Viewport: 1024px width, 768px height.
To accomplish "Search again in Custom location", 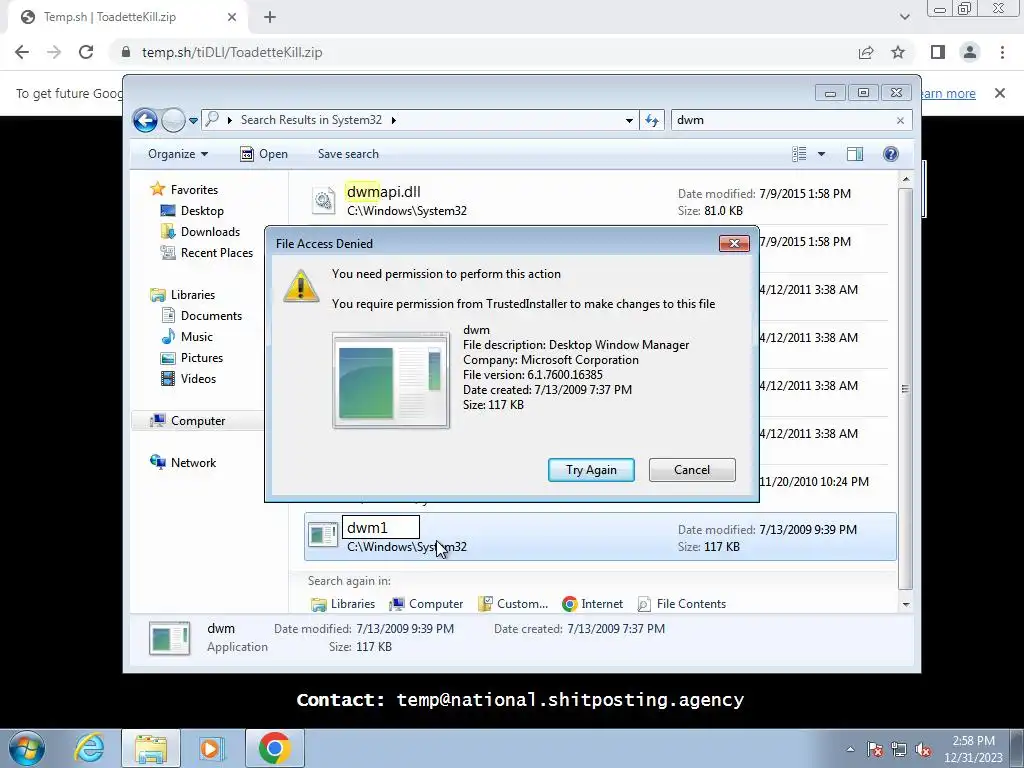I will tap(513, 604).
